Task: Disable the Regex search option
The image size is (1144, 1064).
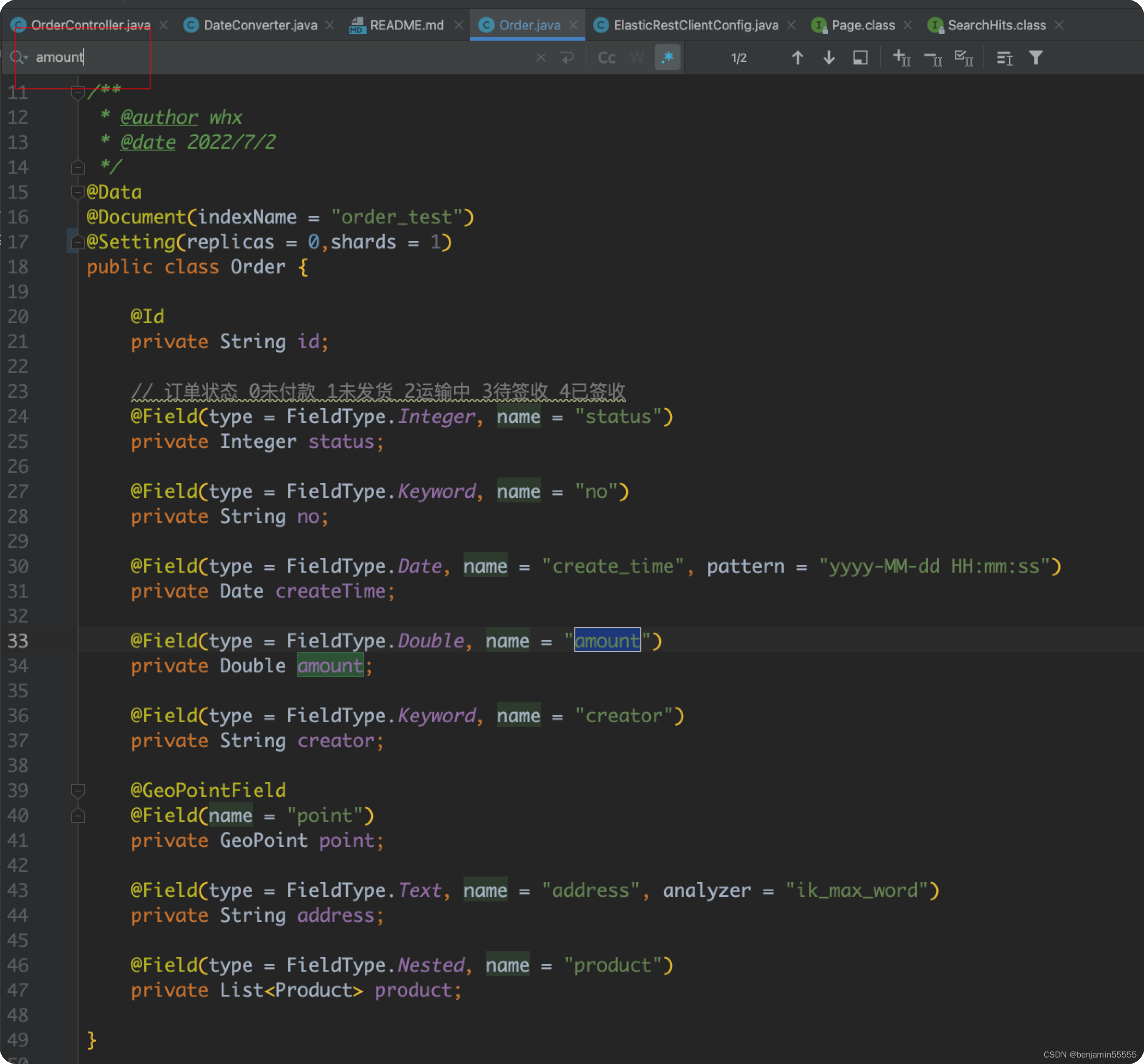Action: (x=668, y=58)
